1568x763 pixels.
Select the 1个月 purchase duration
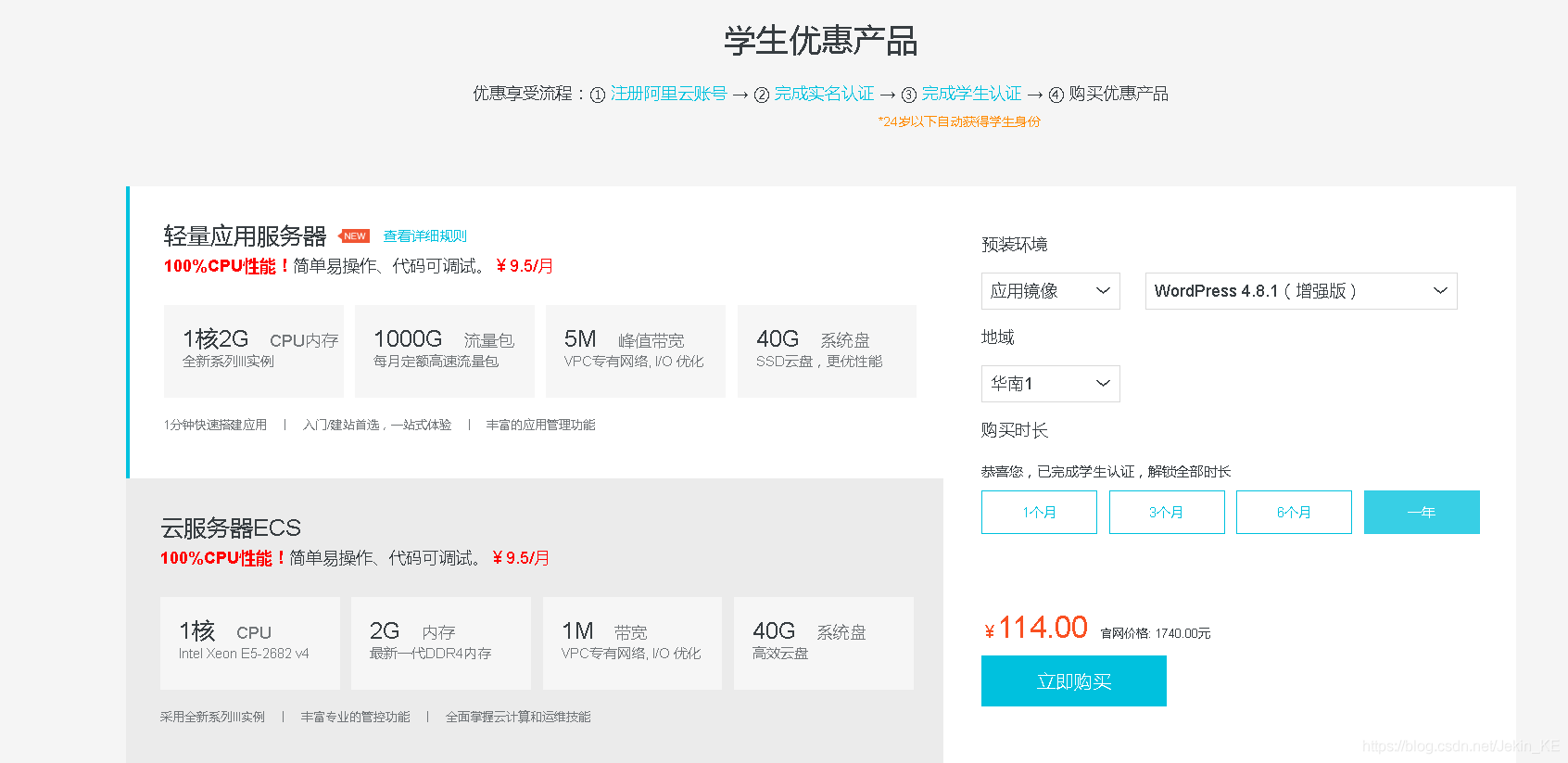point(1039,513)
